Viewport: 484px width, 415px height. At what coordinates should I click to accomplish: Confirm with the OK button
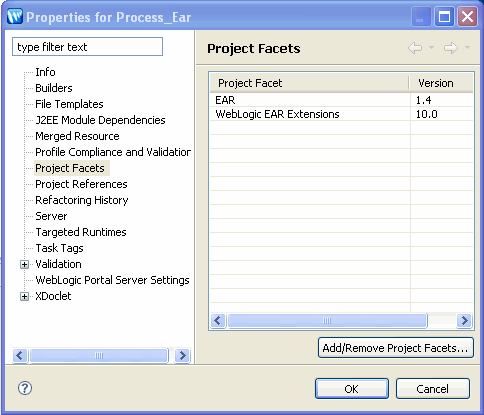[352, 389]
